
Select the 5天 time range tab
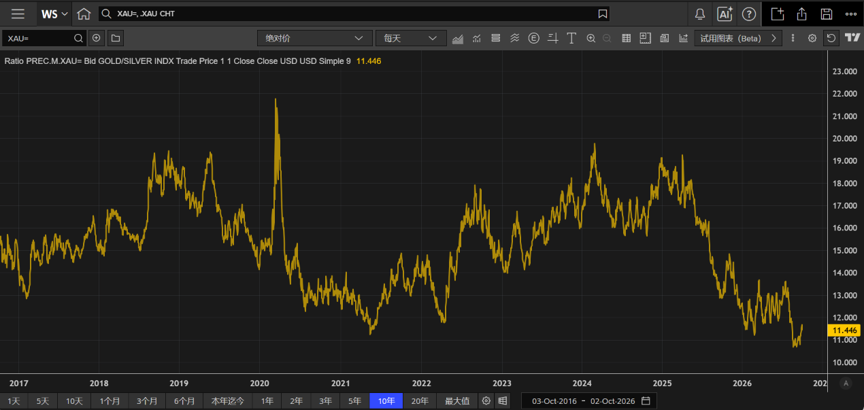[42, 401]
